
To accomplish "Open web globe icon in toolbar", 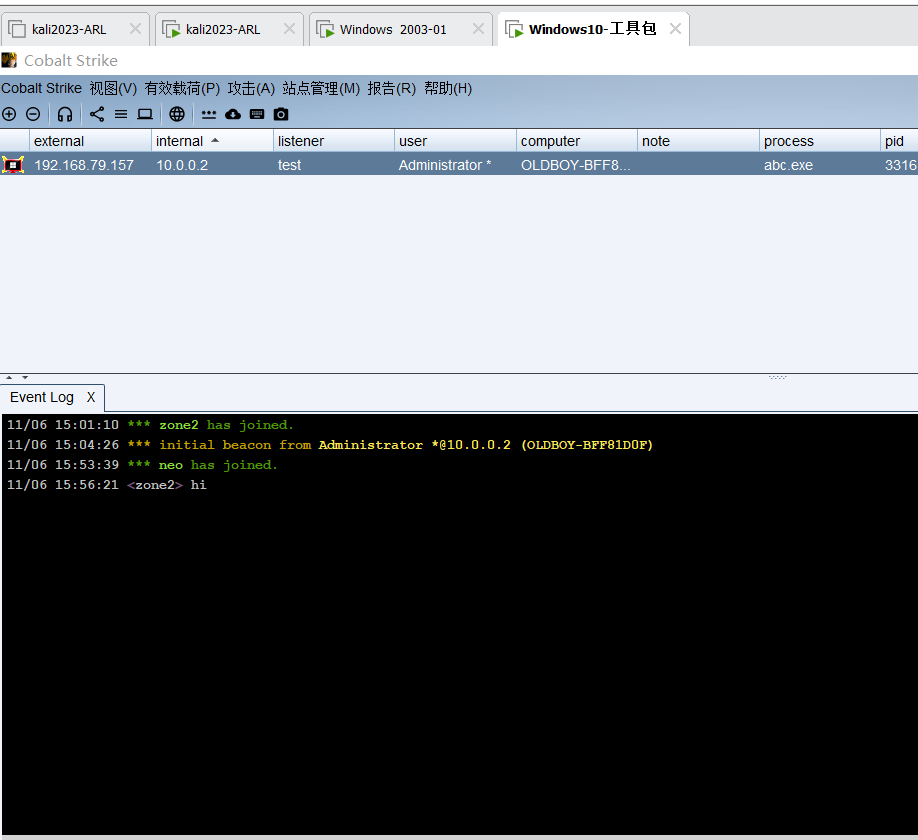I will pyautogui.click(x=177, y=114).
